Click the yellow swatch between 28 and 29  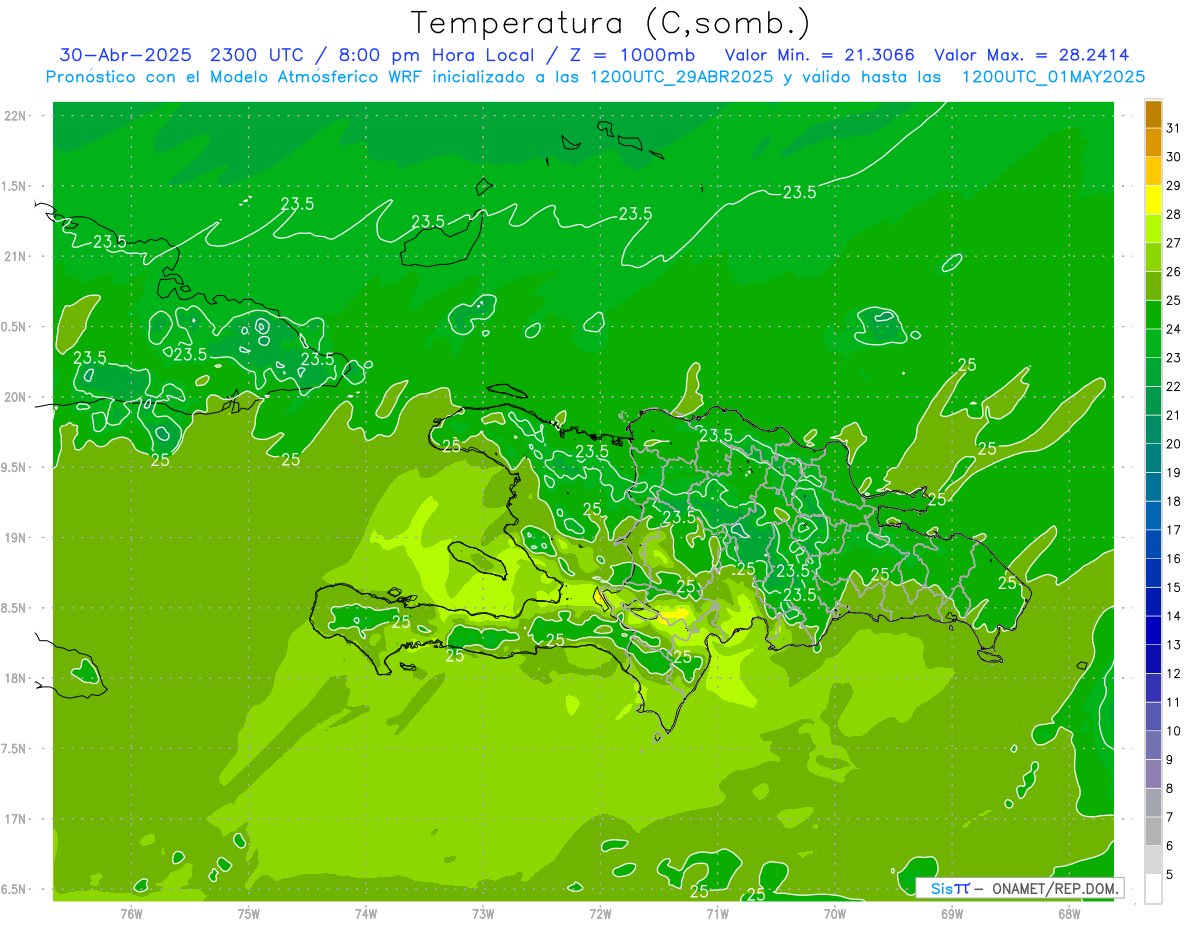tap(1153, 200)
